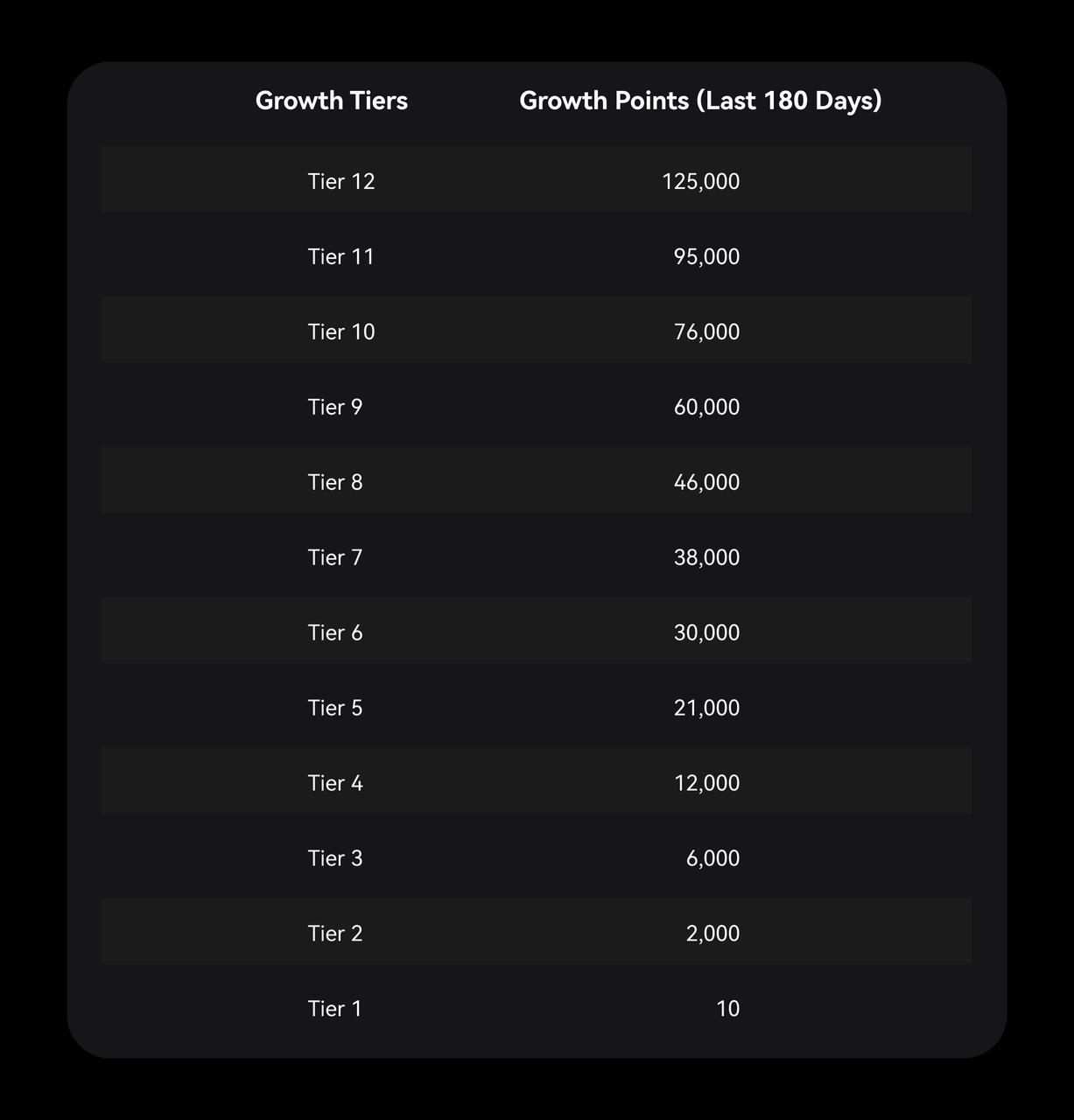The image size is (1074, 1120).
Task: Select the Tier 4 label
Action: coord(334,783)
